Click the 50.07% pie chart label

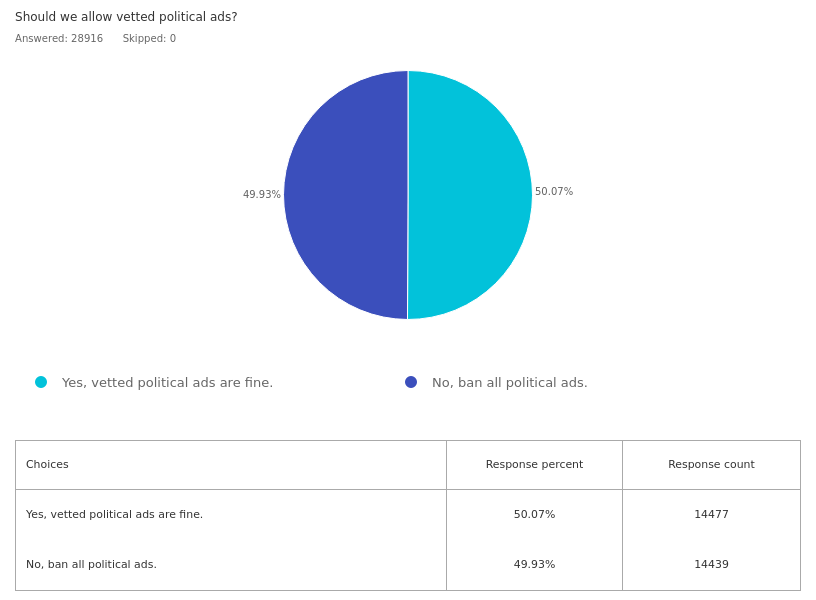pos(554,192)
